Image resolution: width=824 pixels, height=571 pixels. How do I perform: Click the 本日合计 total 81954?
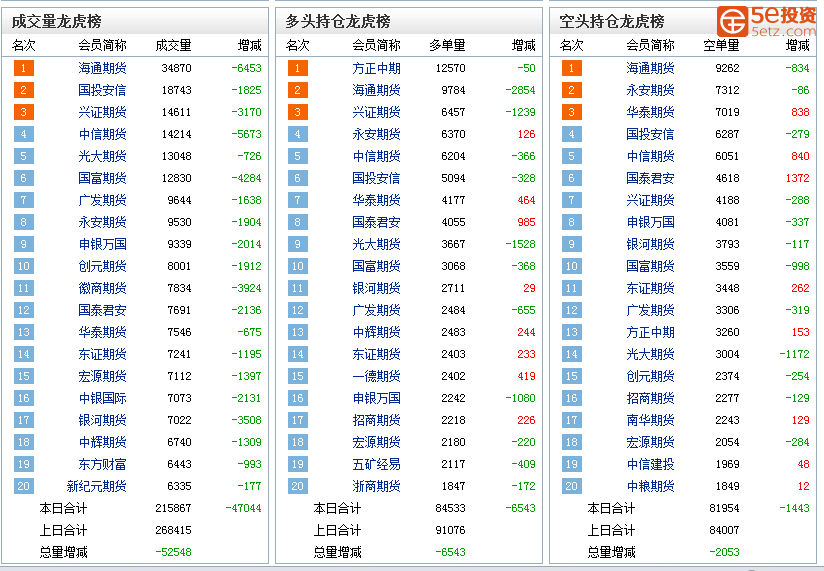(x=724, y=508)
